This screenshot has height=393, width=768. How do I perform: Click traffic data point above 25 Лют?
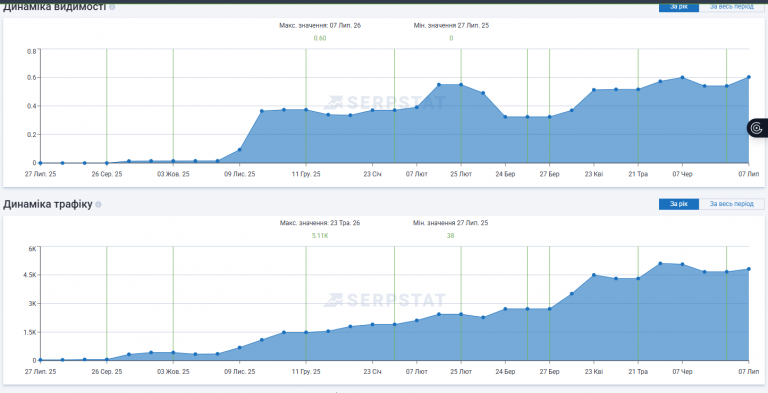(461, 314)
